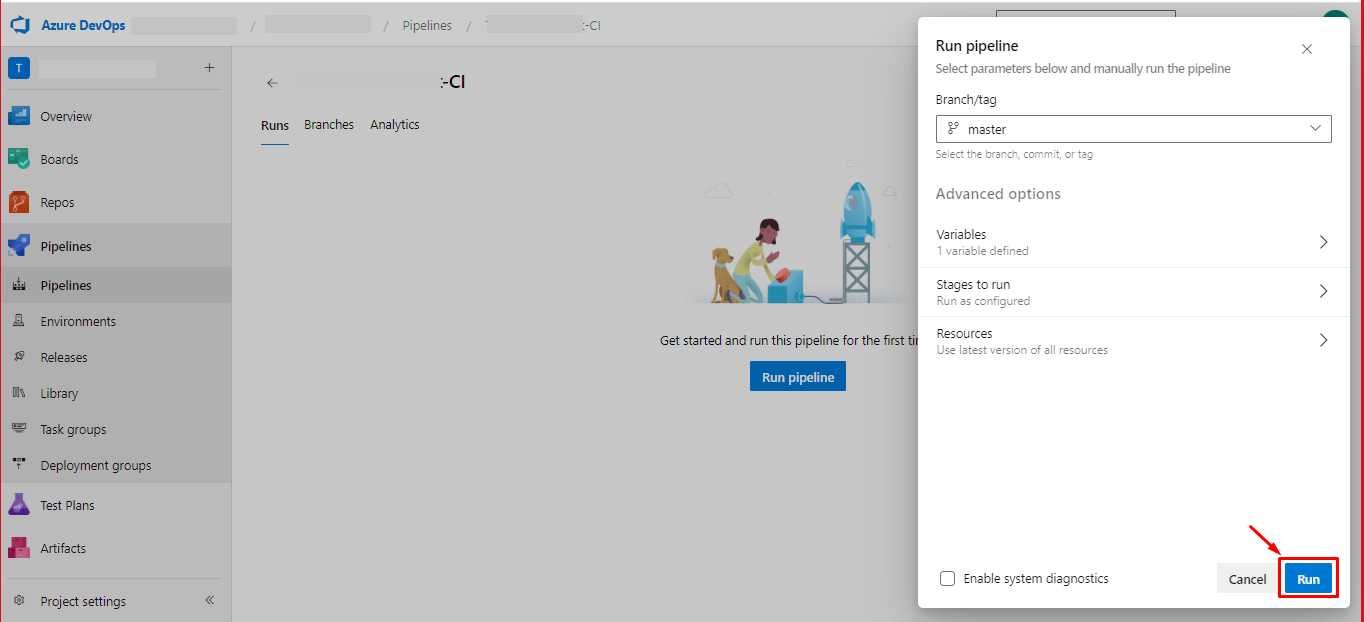Enable system diagnostics checkbox
The image size is (1364, 622).
coord(947,578)
